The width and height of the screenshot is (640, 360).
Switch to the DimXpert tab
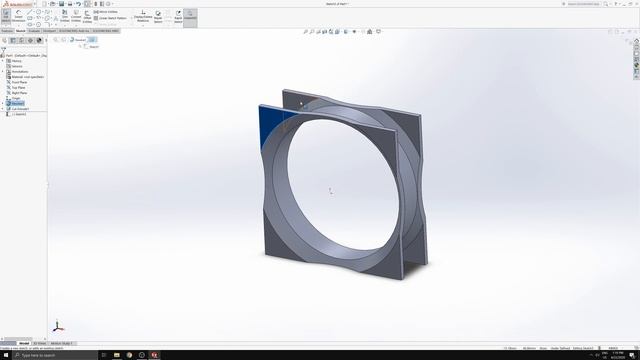[49, 31]
